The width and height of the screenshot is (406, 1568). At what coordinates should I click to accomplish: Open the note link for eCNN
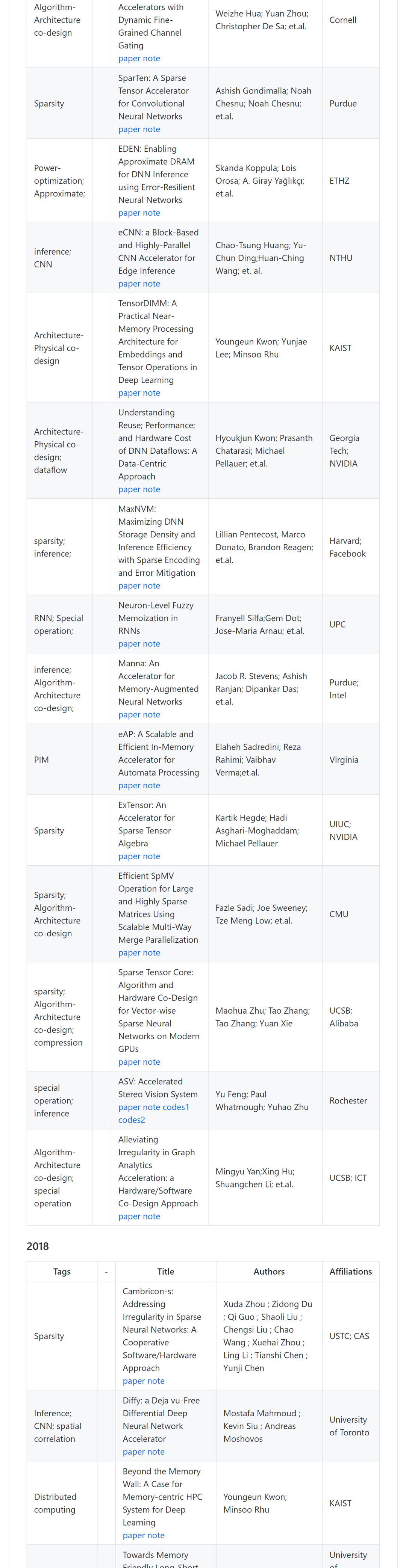click(151, 284)
